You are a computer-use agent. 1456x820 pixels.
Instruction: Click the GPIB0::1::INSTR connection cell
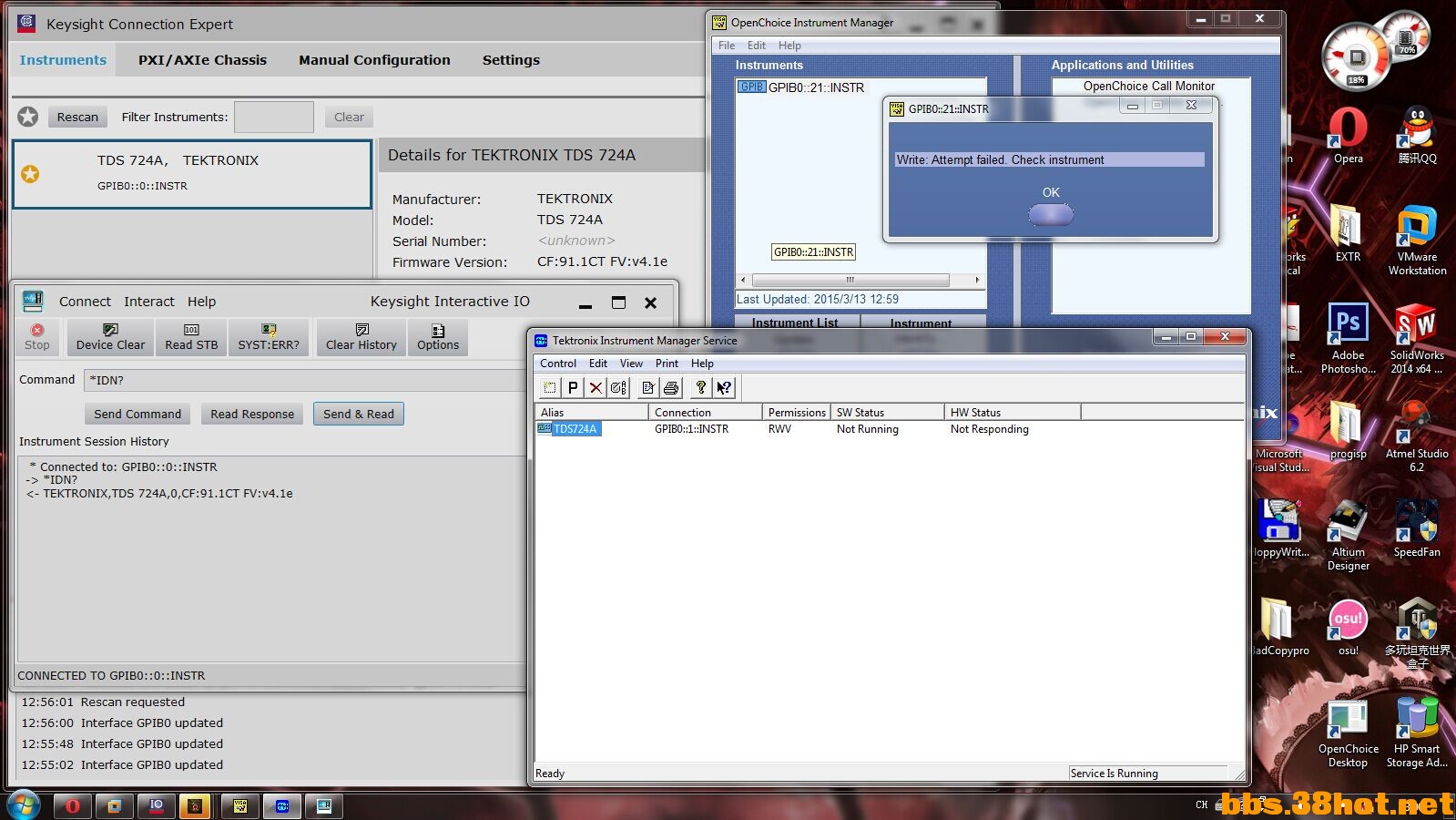click(691, 429)
